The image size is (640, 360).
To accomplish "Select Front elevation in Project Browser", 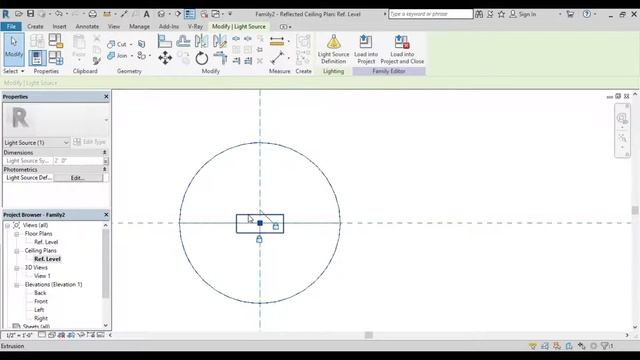I will click(x=41, y=301).
